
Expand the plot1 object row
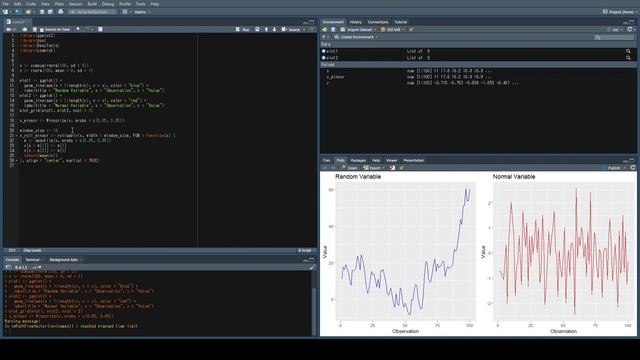click(x=324, y=51)
